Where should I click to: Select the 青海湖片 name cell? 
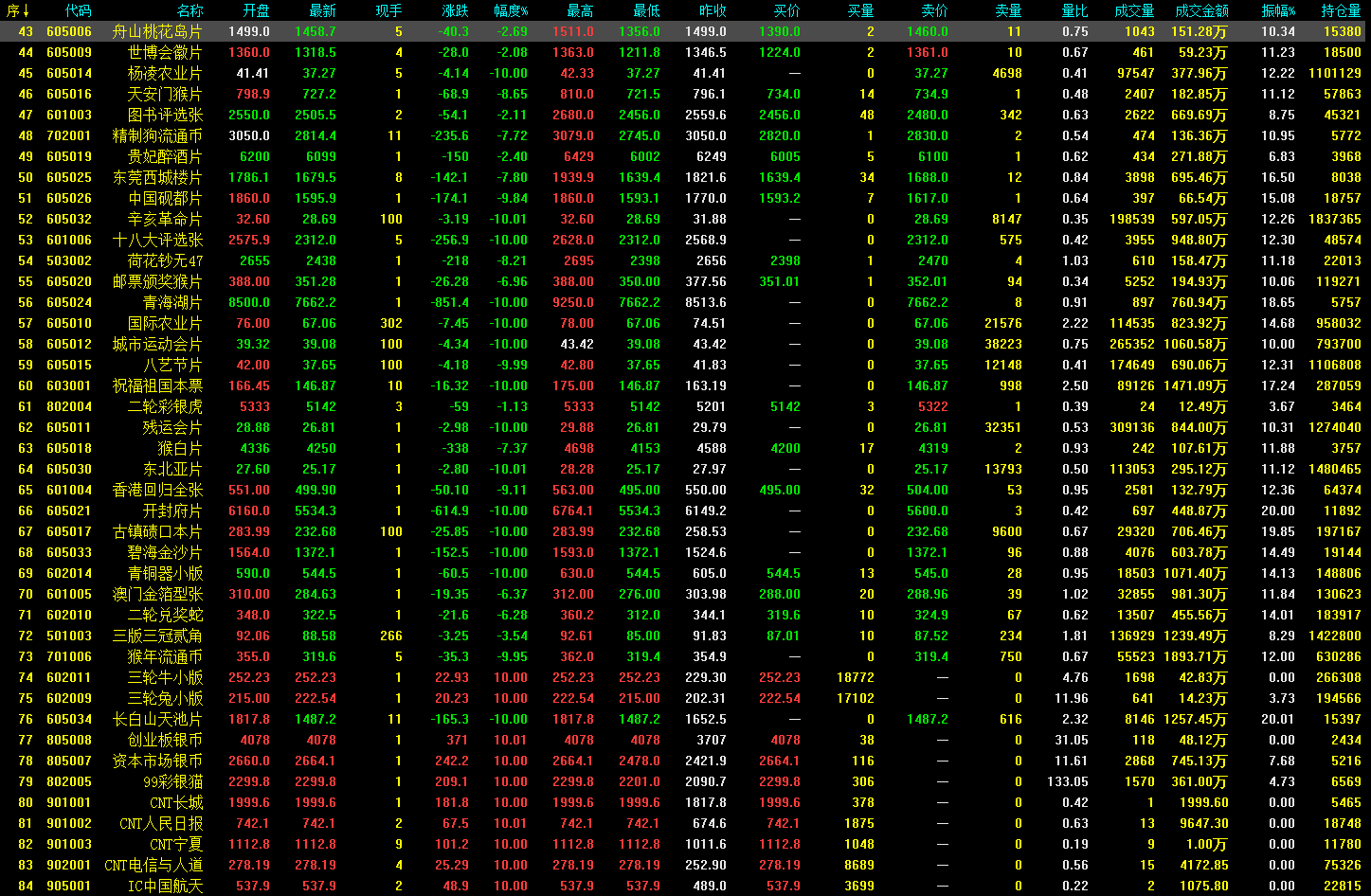[x=172, y=302]
